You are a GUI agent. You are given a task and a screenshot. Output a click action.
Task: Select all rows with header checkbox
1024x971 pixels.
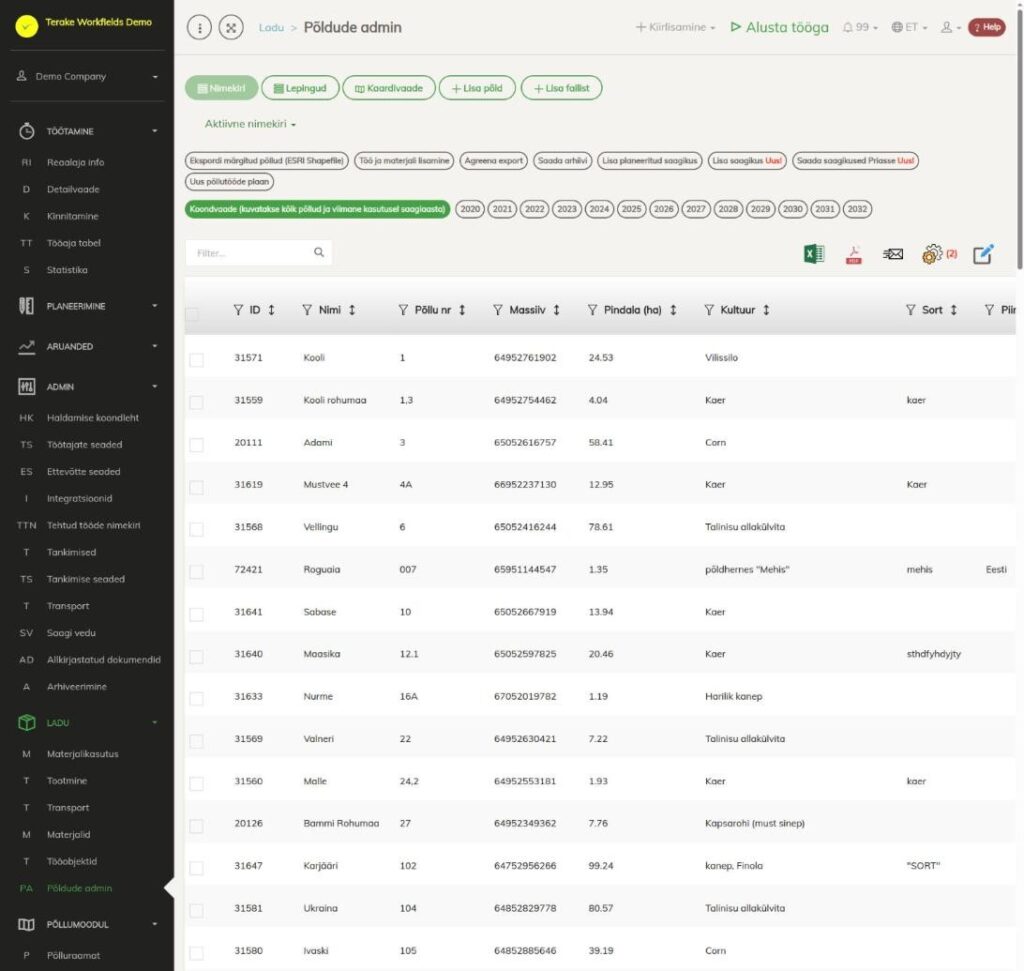[x=192, y=314]
